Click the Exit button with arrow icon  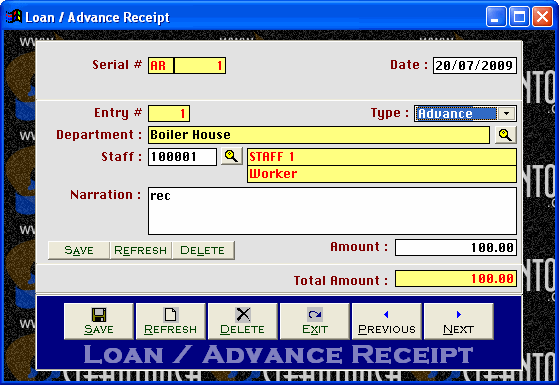[x=315, y=321]
